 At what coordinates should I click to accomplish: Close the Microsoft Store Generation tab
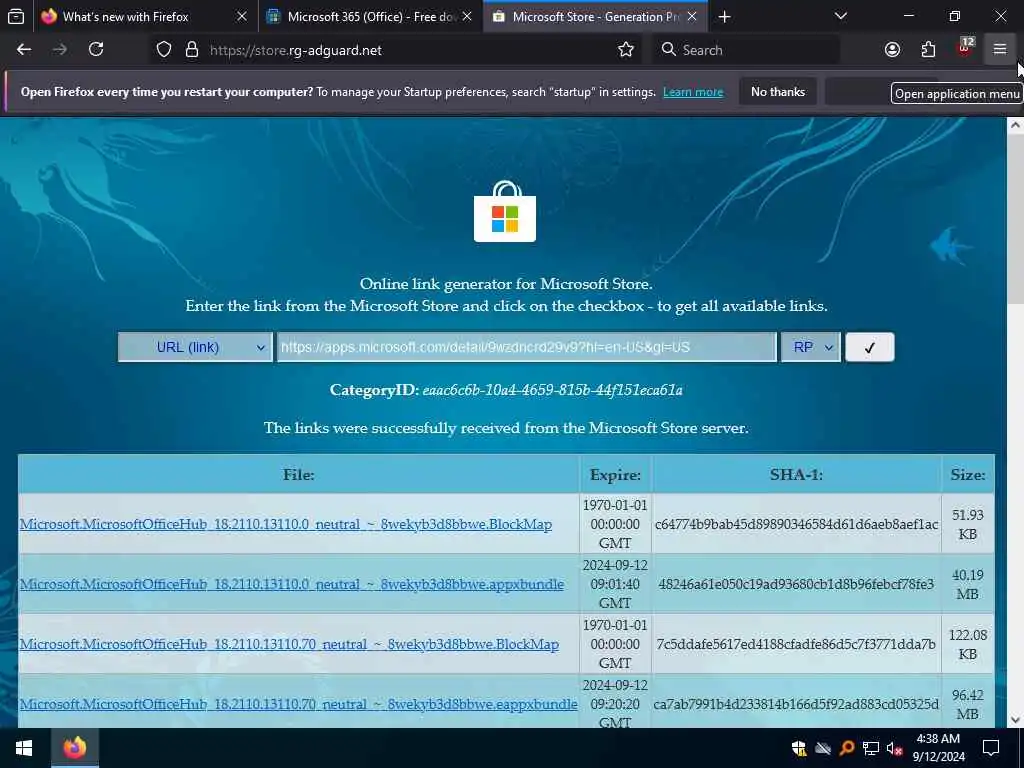click(692, 17)
